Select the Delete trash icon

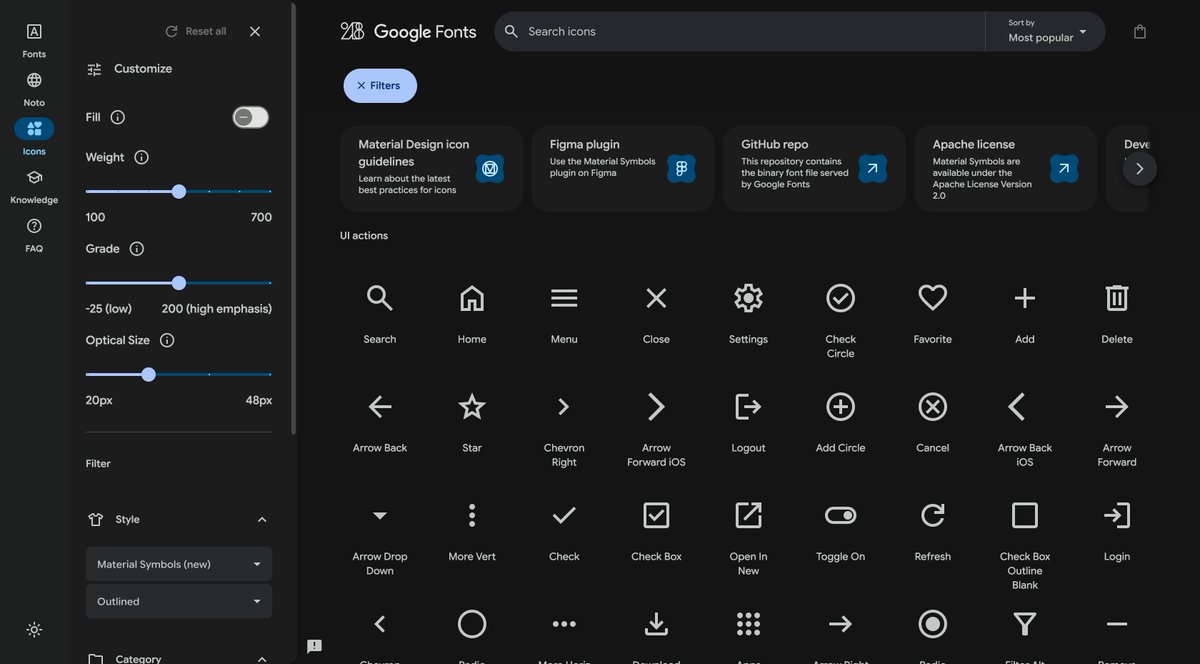[1117, 298]
